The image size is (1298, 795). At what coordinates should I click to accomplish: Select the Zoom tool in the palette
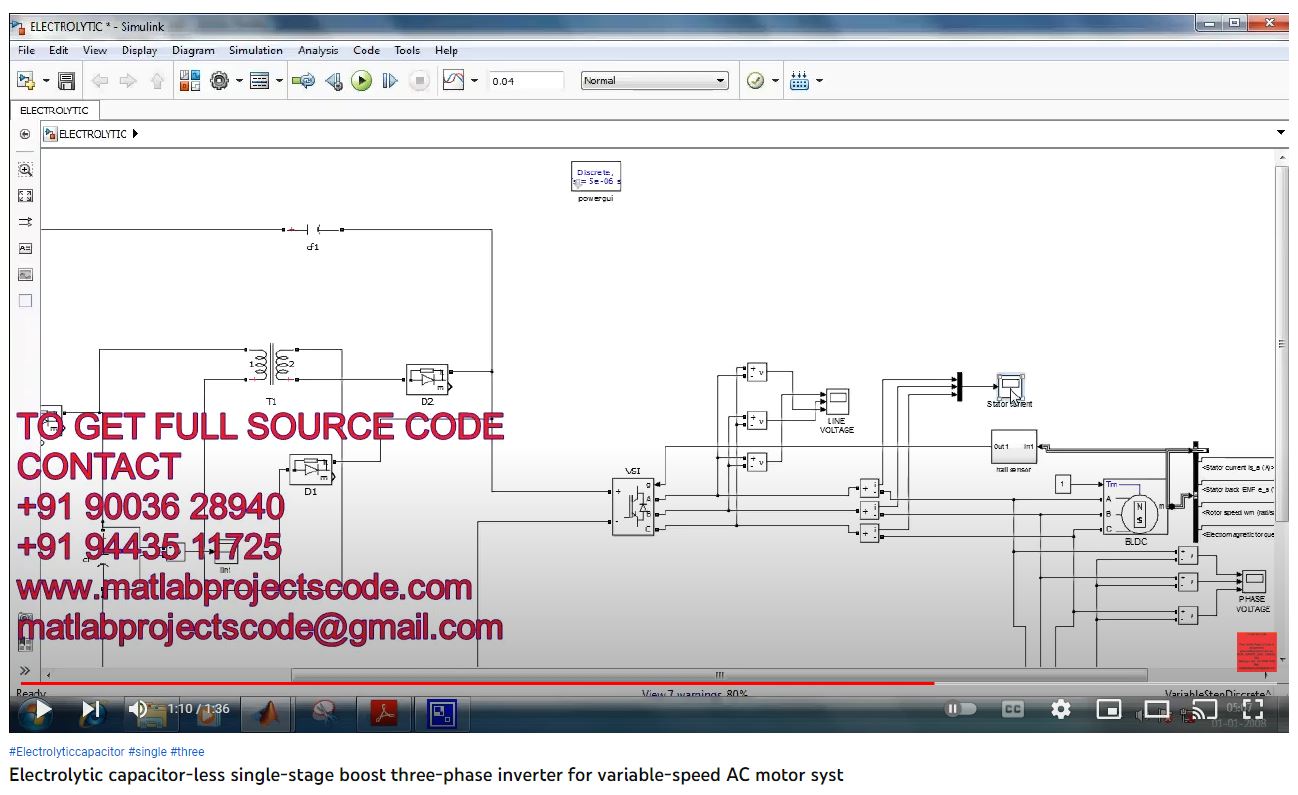(26, 170)
